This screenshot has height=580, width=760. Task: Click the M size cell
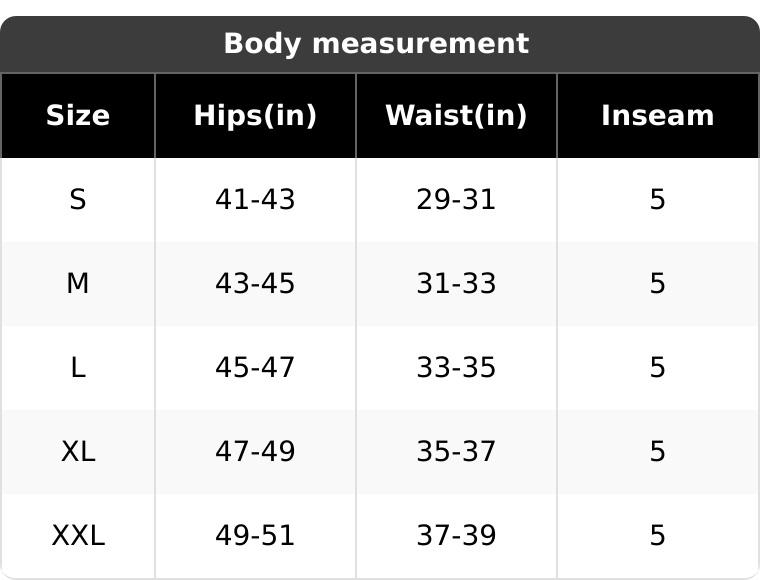[78, 284]
